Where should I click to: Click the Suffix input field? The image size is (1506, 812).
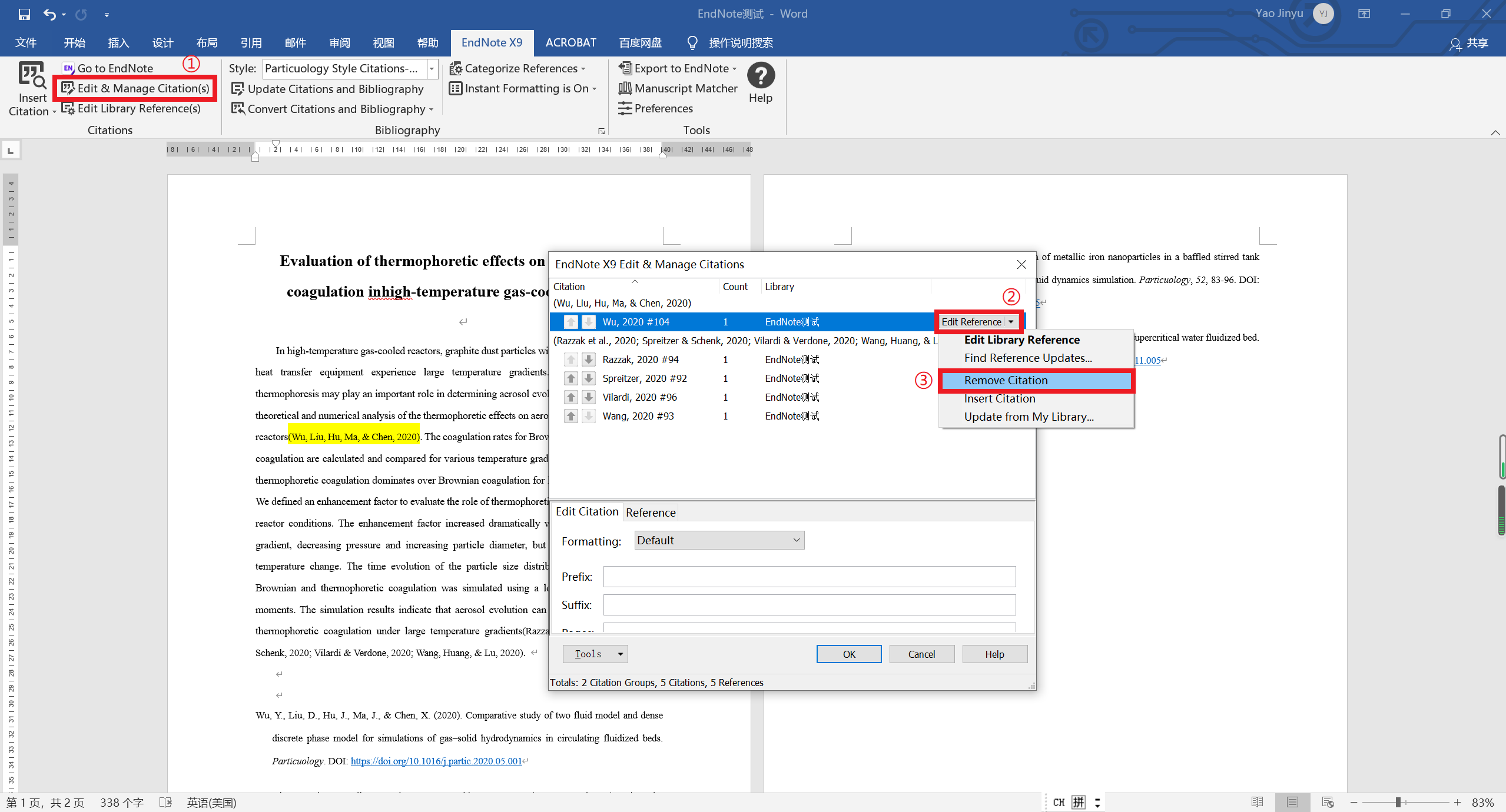(x=809, y=605)
